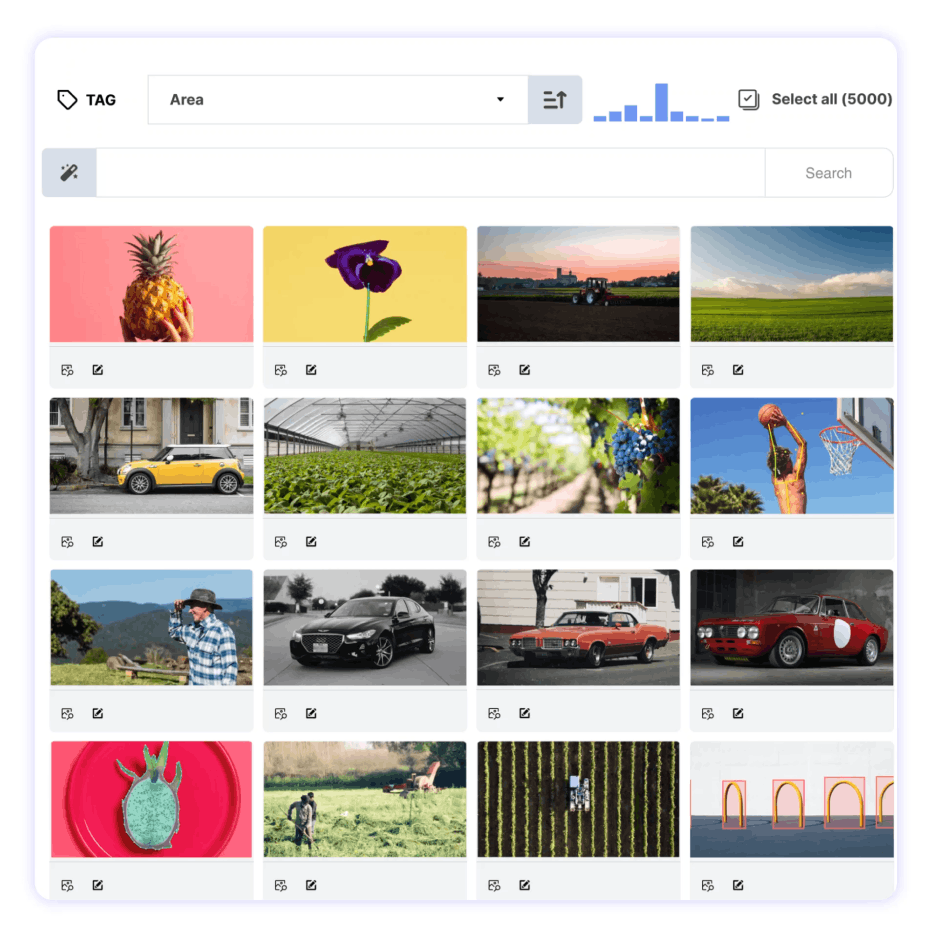This screenshot has width=938, height=939.
Task: Open the yellow arches thumbnail
Action: coord(792,799)
